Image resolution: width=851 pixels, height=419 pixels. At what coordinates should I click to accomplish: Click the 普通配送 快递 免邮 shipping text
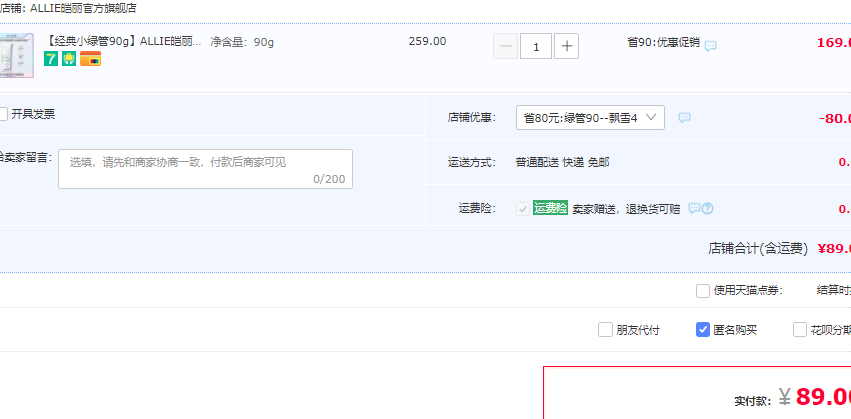pos(562,162)
